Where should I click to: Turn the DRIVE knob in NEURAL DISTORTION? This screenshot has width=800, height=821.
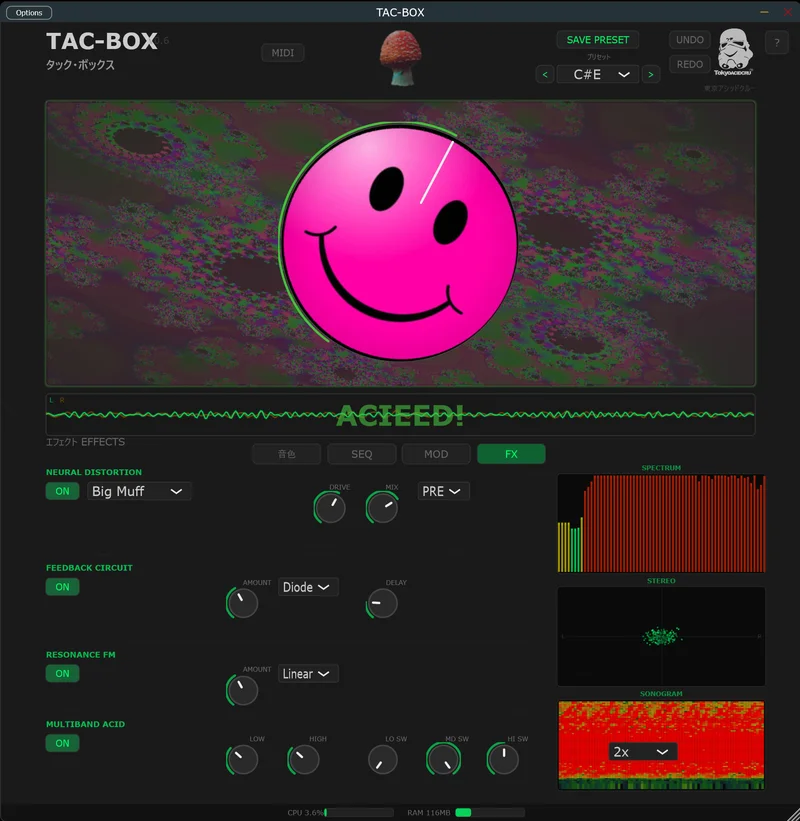(330, 508)
